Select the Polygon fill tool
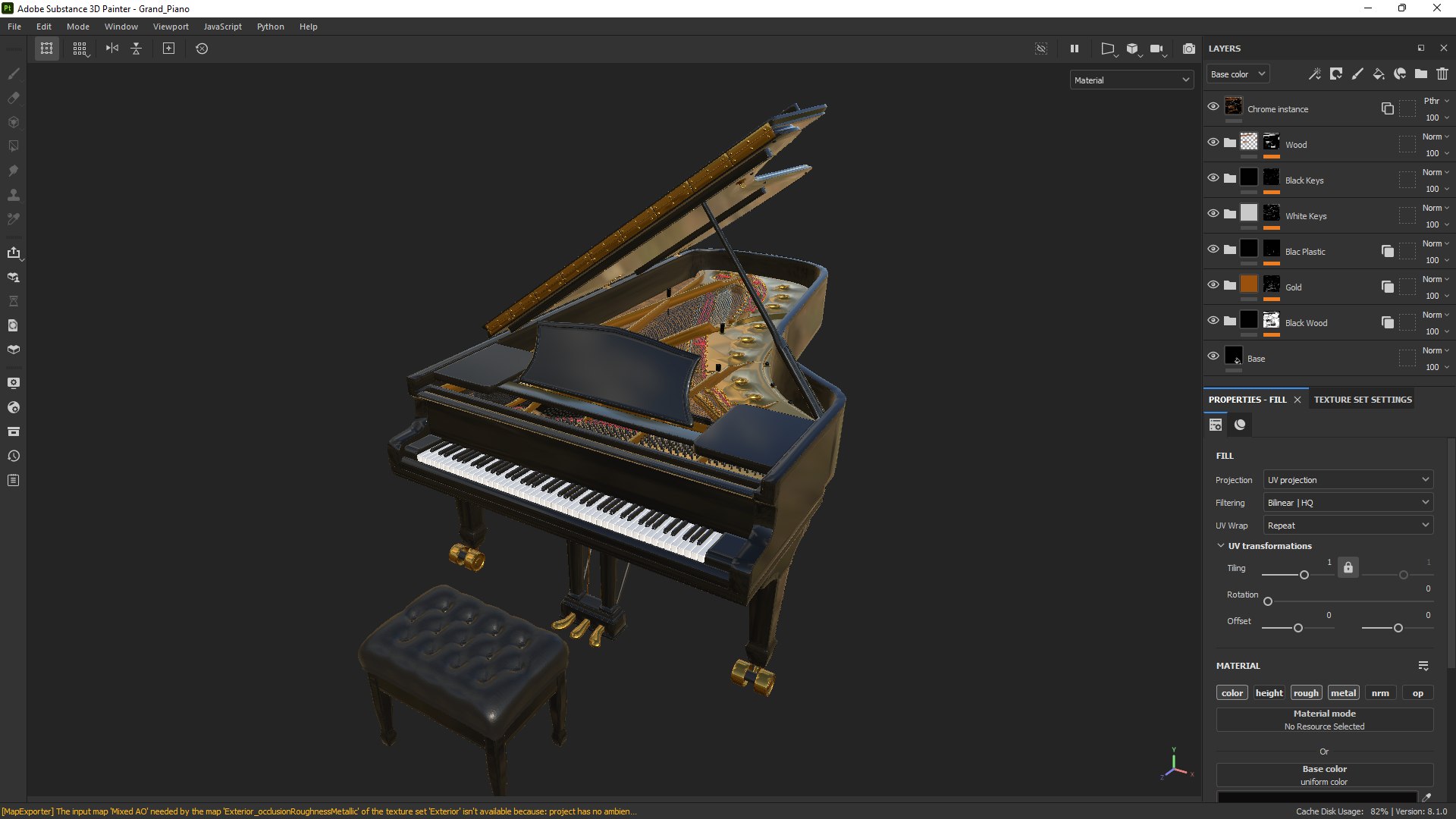1456x819 pixels. coord(13,146)
